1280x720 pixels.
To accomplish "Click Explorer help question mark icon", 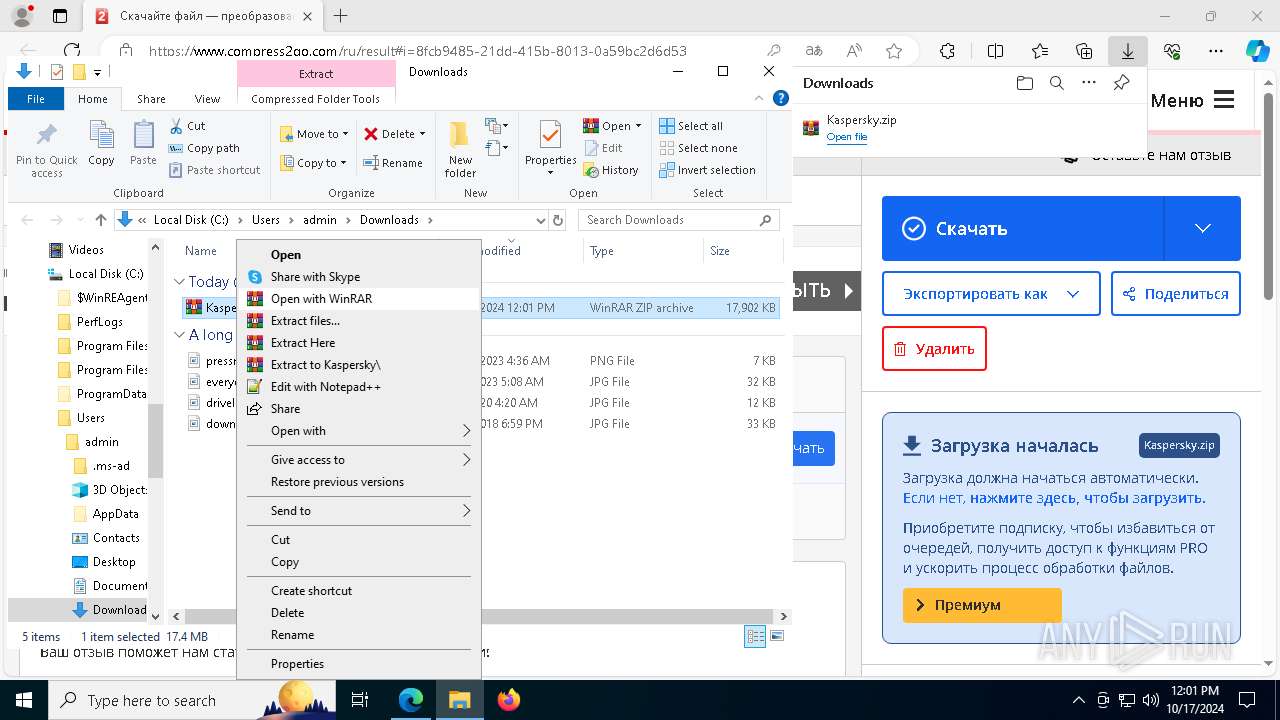I will point(782,98).
